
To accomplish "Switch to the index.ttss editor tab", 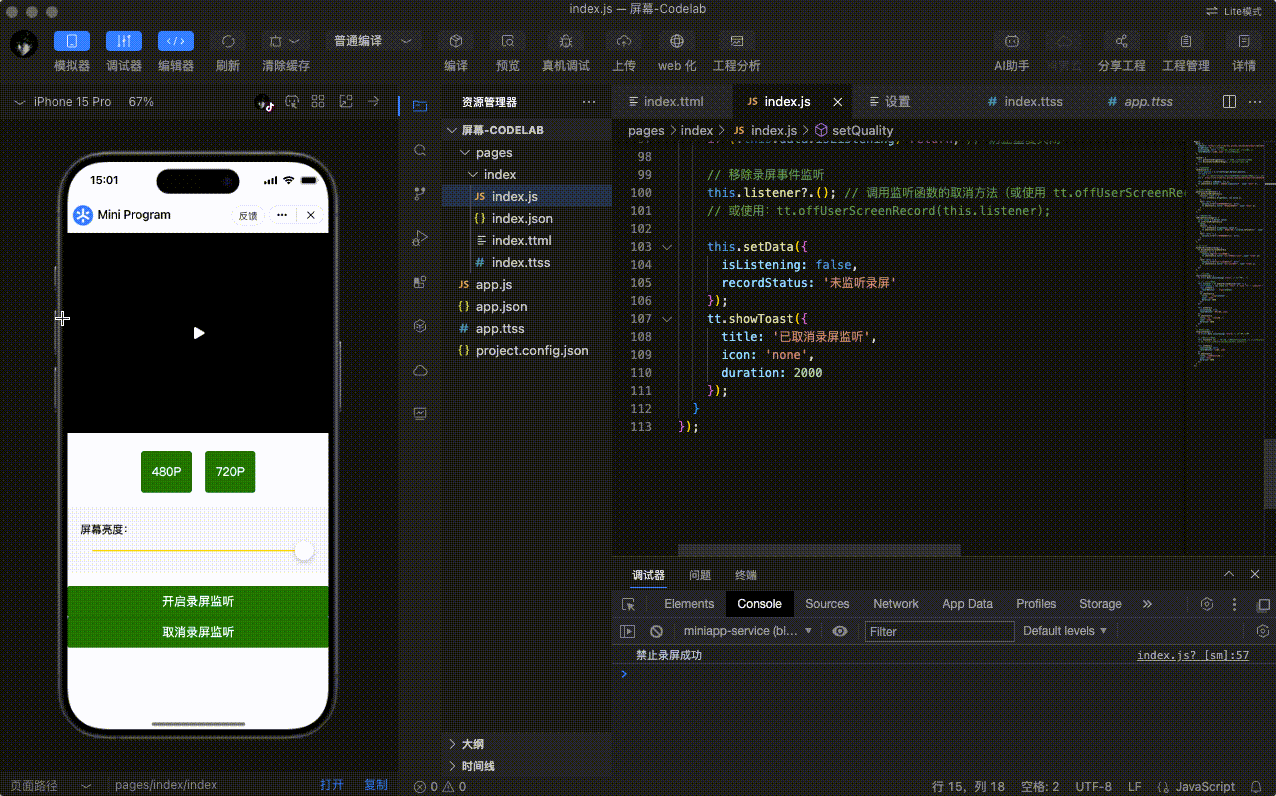I will pos(1033,101).
